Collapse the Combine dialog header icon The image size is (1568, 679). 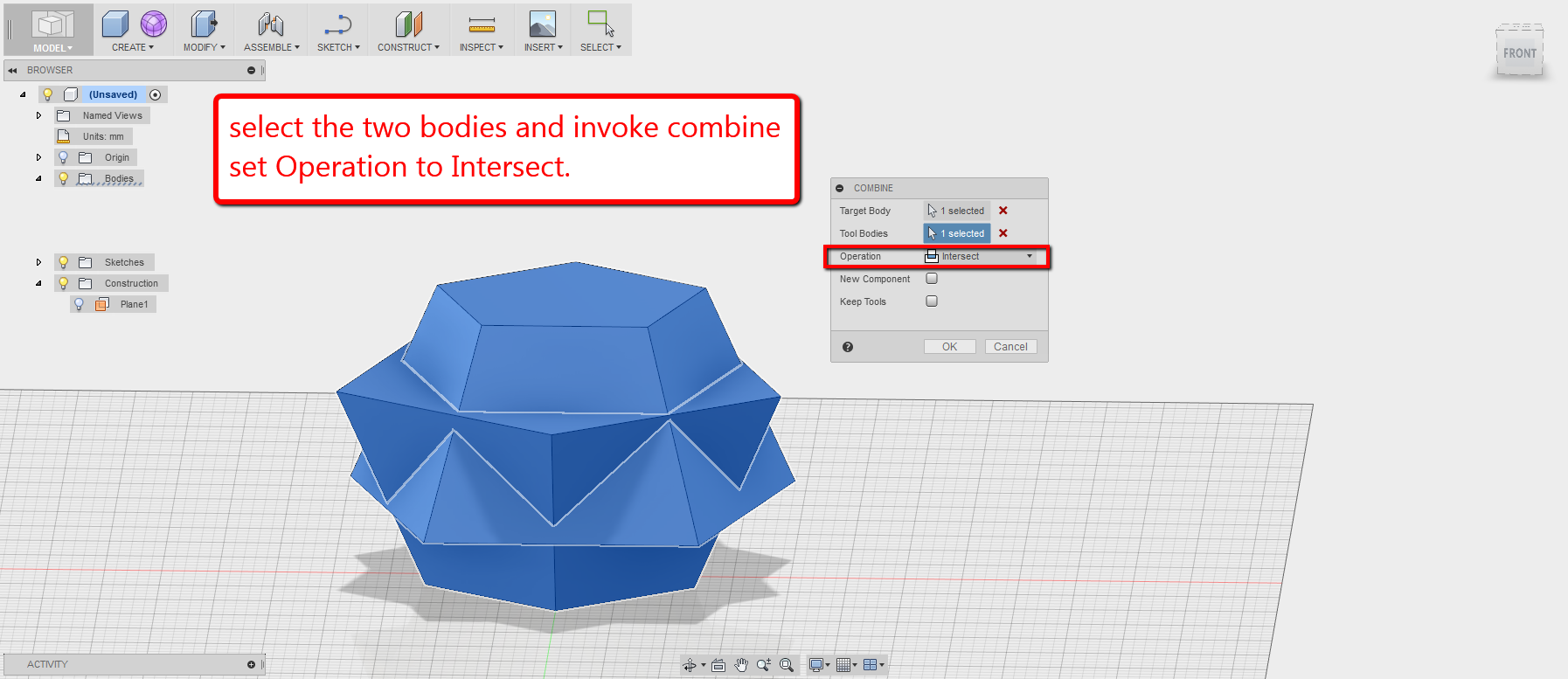[840, 188]
